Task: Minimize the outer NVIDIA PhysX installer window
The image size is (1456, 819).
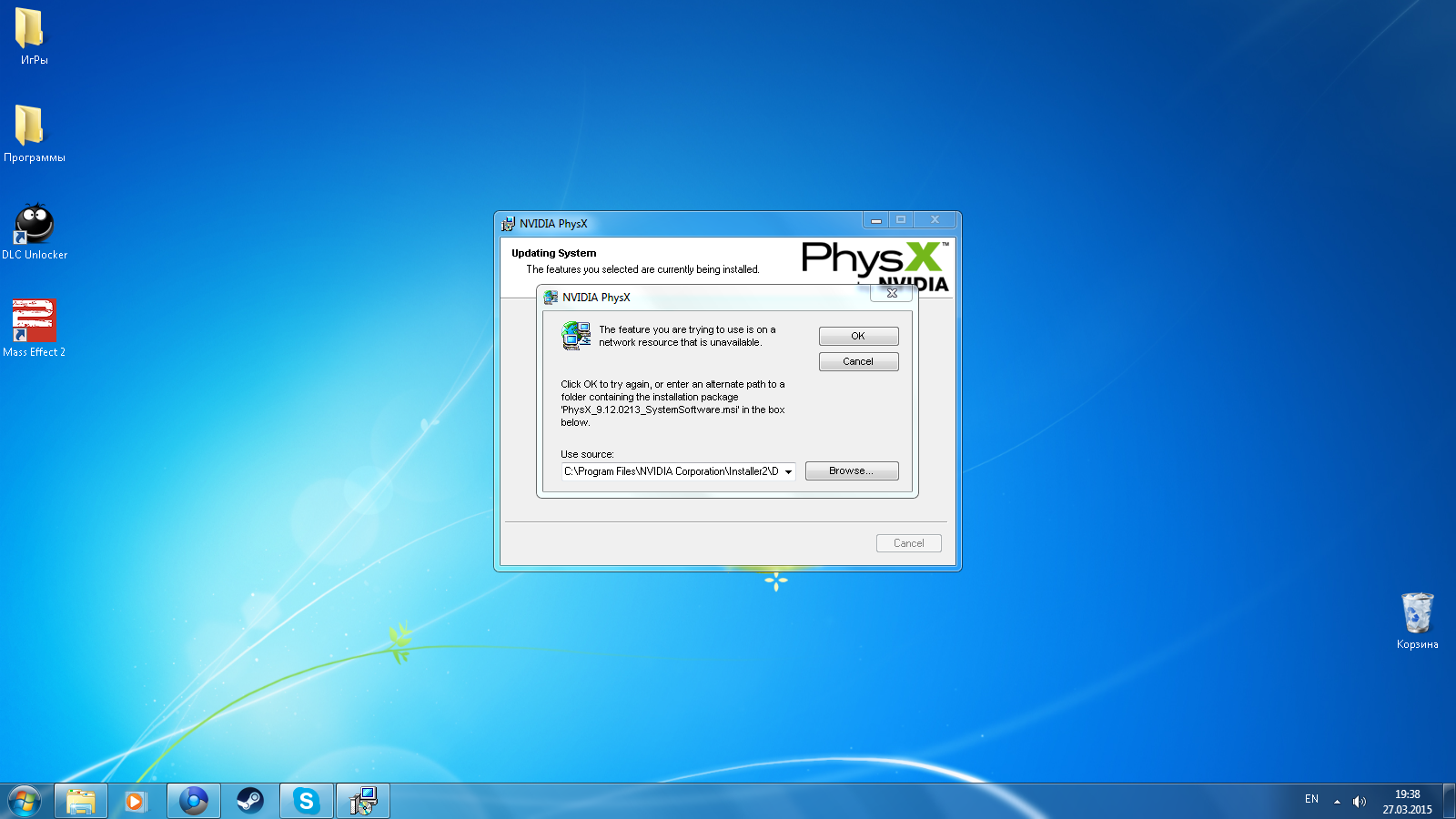Action: coord(875,220)
